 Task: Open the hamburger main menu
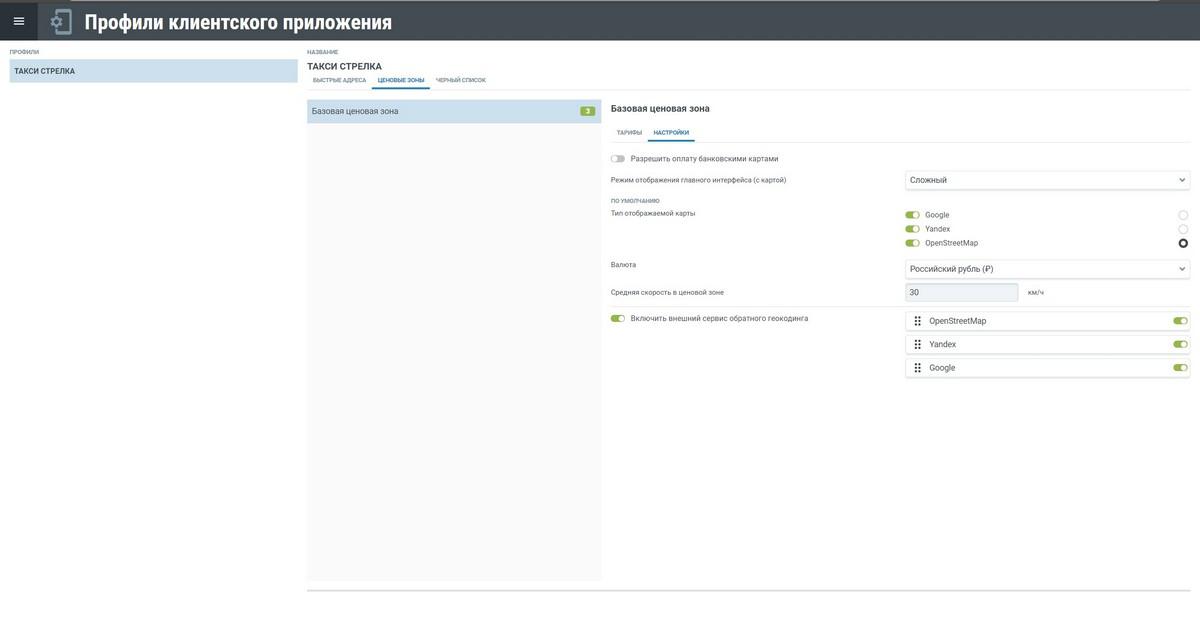[19, 21]
